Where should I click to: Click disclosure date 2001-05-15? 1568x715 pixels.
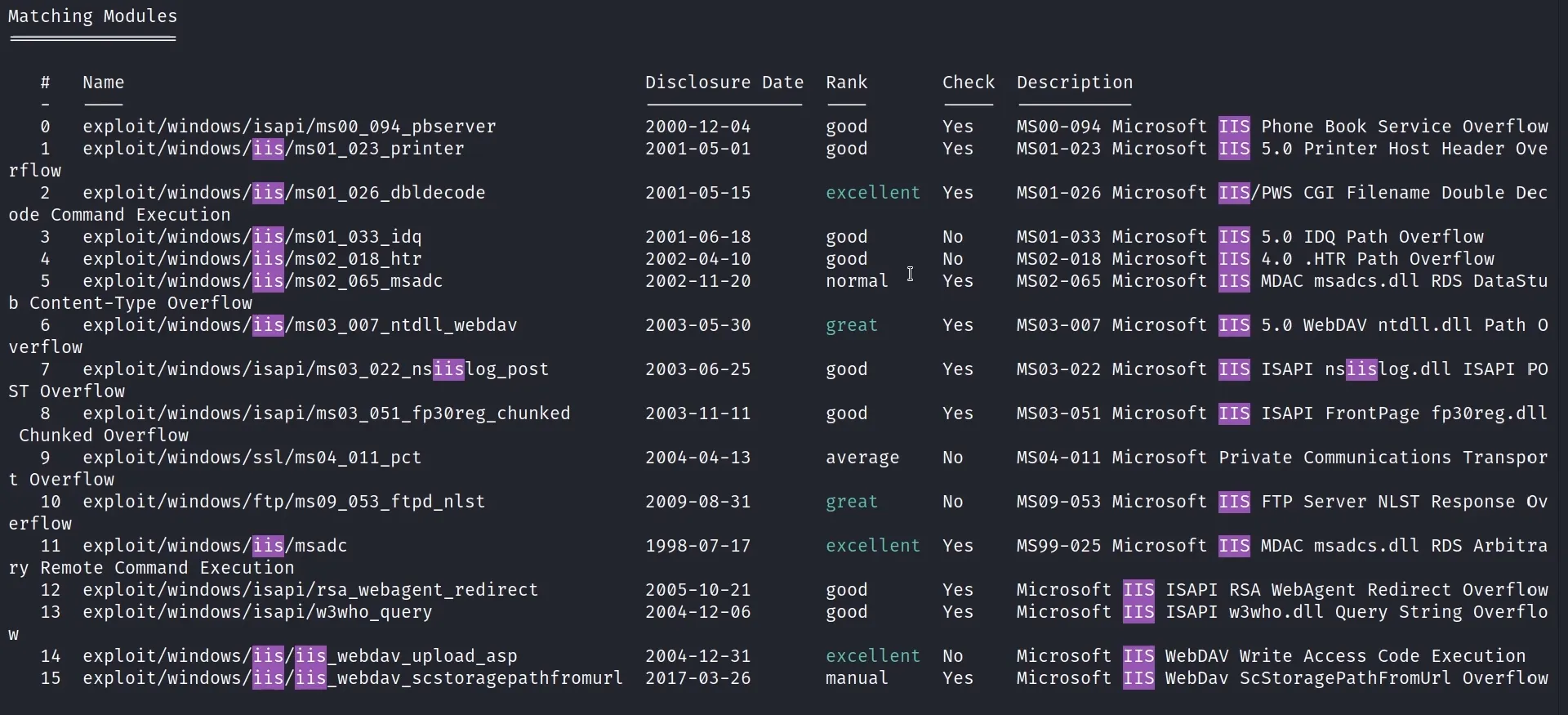pyautogui.click(x=698, y=193)
